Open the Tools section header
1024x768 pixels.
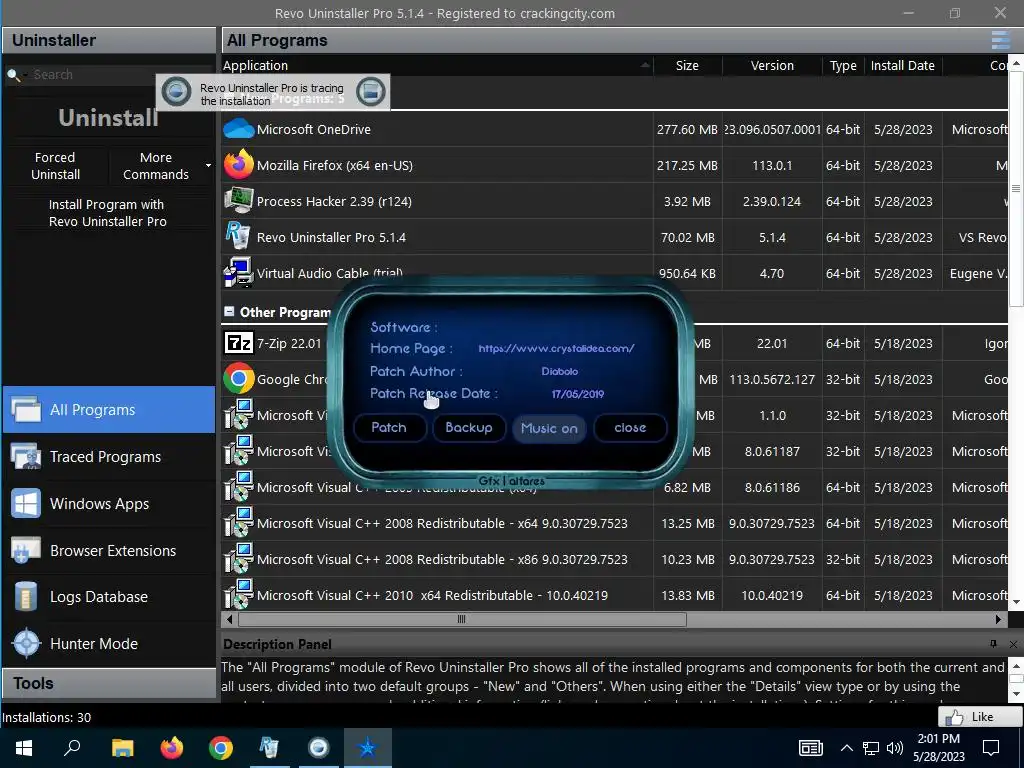(109, 683)
